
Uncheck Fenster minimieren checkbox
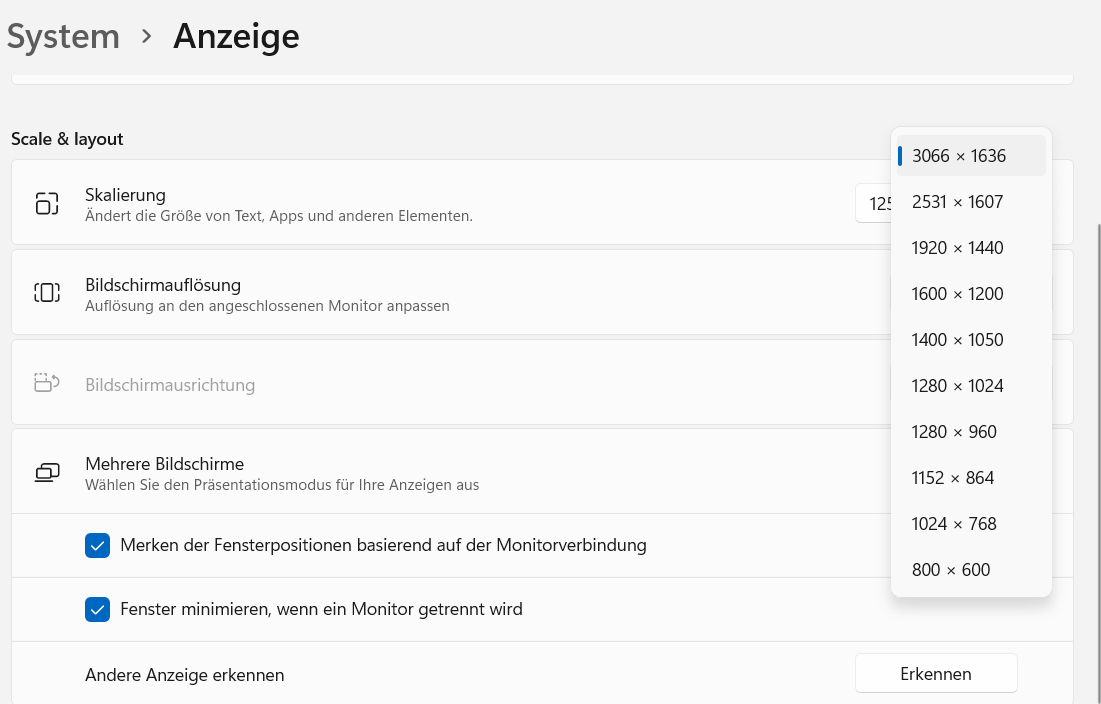coord(97,609)
